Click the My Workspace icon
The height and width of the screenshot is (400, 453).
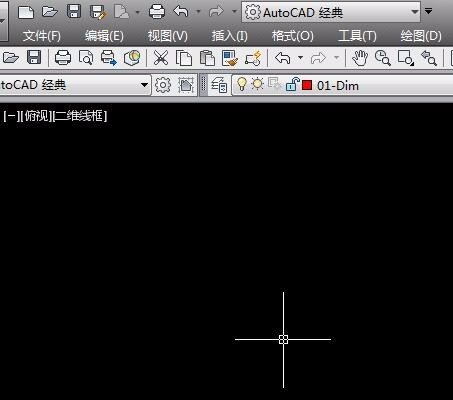pyautogui.click(x=186, y=85)
